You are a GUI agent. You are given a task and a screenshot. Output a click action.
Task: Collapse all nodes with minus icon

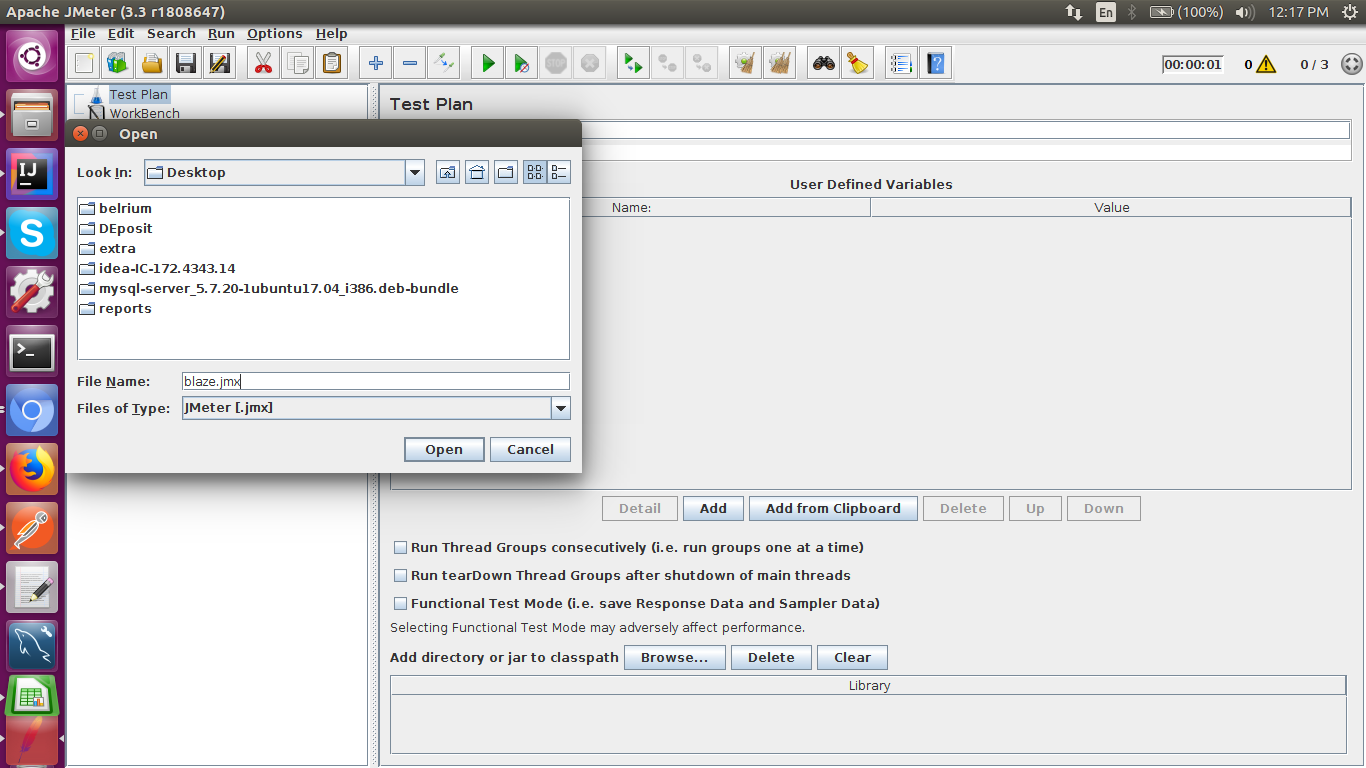409,64
